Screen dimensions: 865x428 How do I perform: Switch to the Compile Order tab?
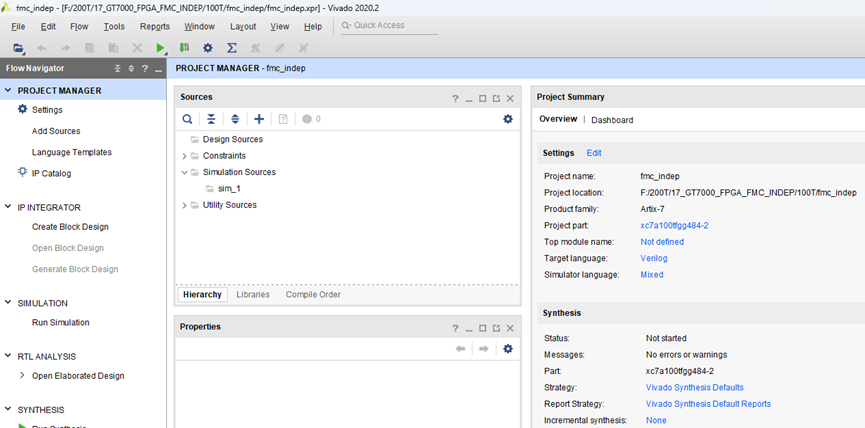click(x=313, y=295)
